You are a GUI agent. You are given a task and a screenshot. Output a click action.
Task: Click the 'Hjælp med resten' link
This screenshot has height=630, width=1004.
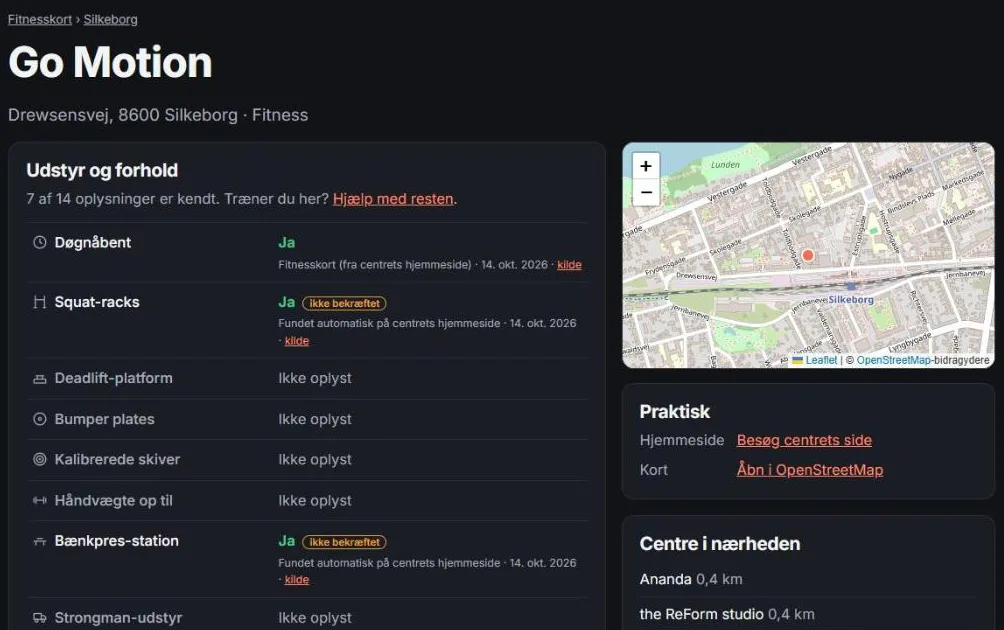pos(393,198)
